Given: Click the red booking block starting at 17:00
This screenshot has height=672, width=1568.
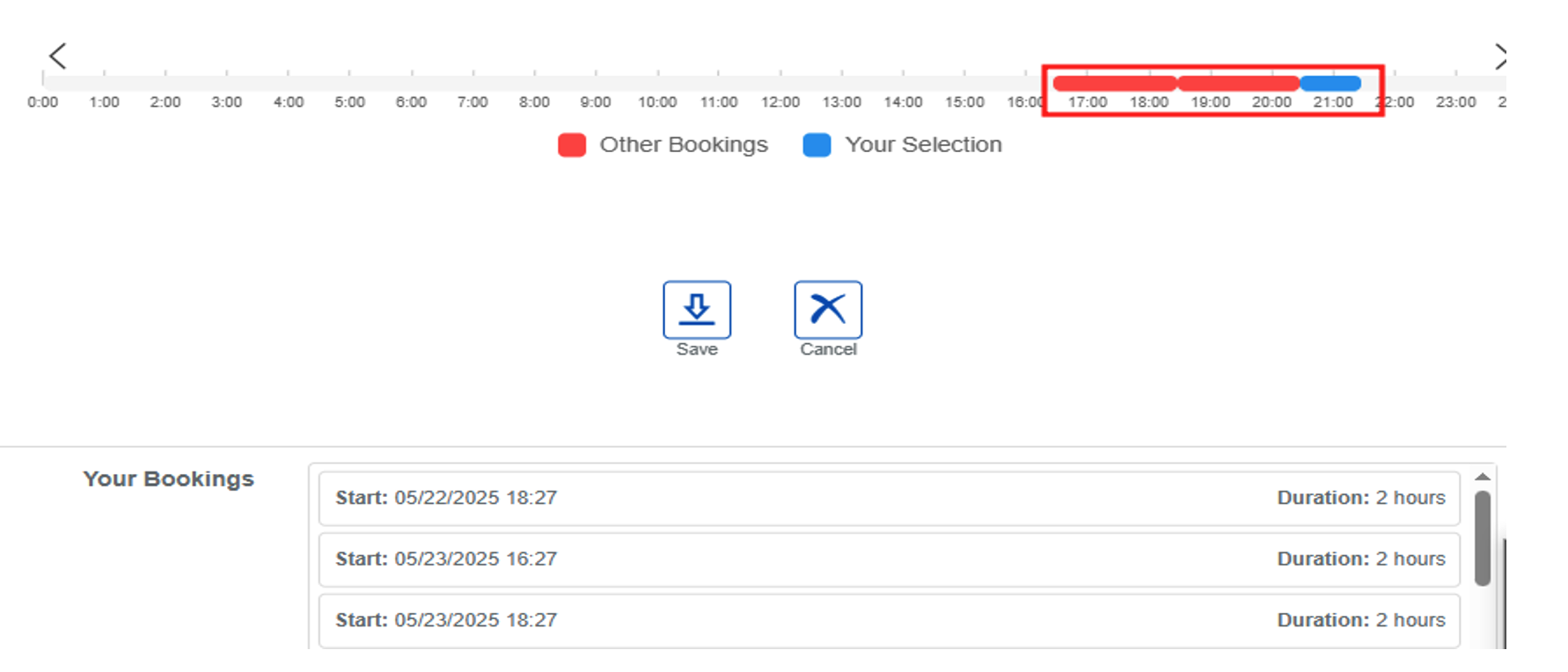Looking at the screenshot, I should coord(1113,83).
